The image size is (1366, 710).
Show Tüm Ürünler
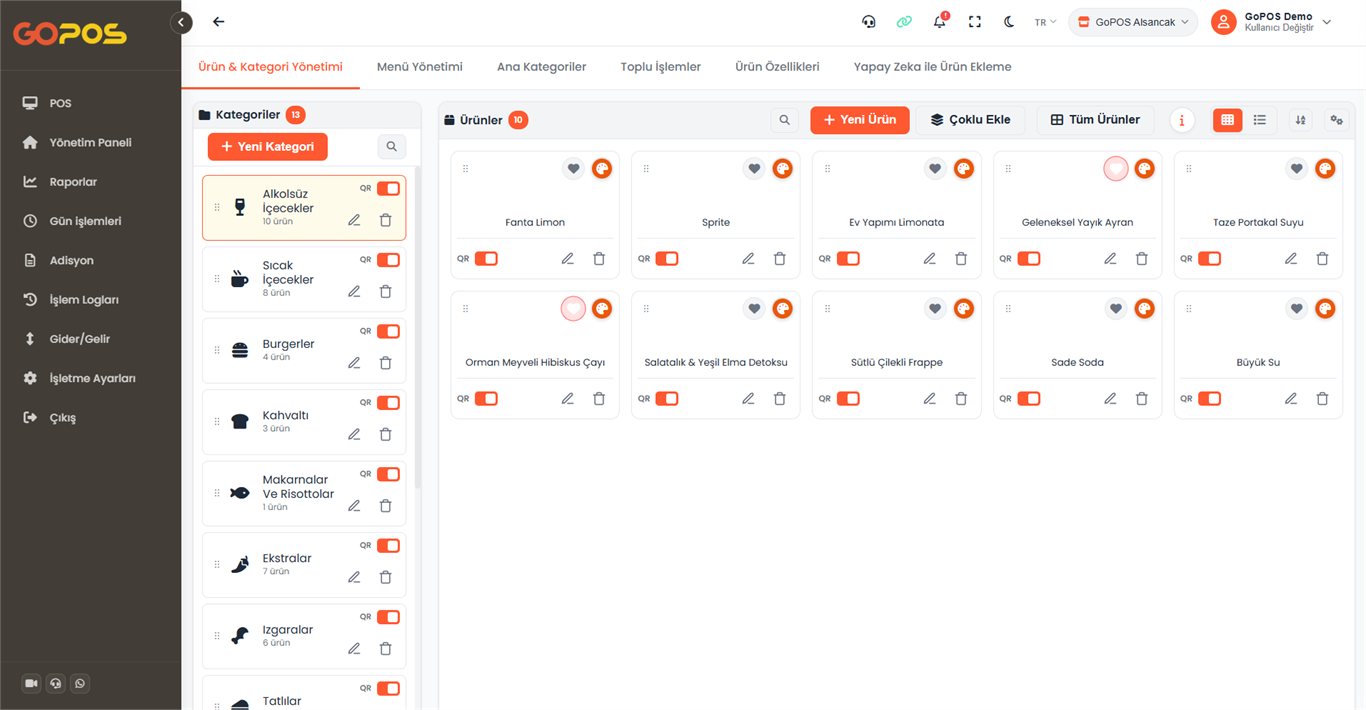click(x=1095, y=120)
